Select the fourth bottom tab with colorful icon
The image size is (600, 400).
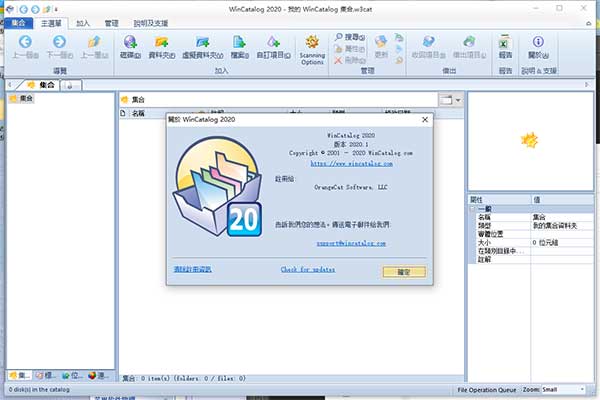pos(98,376)
